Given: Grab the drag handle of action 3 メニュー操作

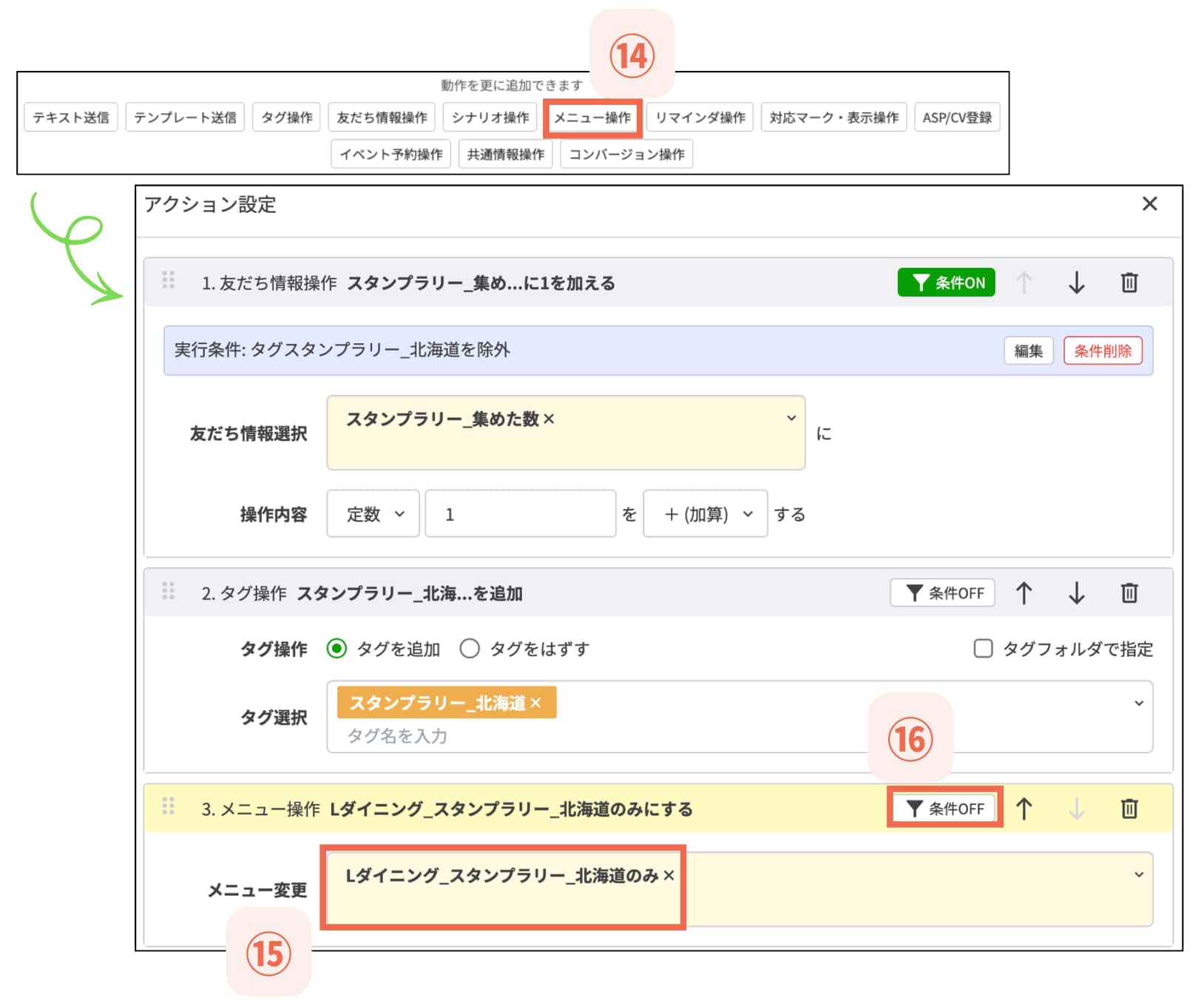Looking at the screenshot, I should [x=169, y=808].
